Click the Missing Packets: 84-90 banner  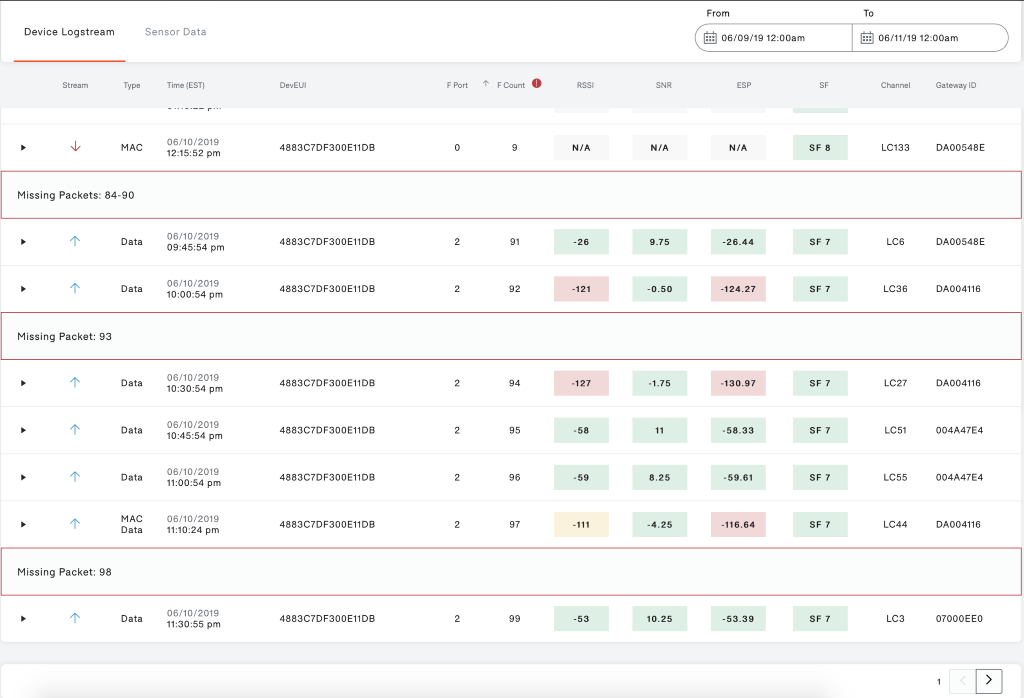tap(511, 195)
